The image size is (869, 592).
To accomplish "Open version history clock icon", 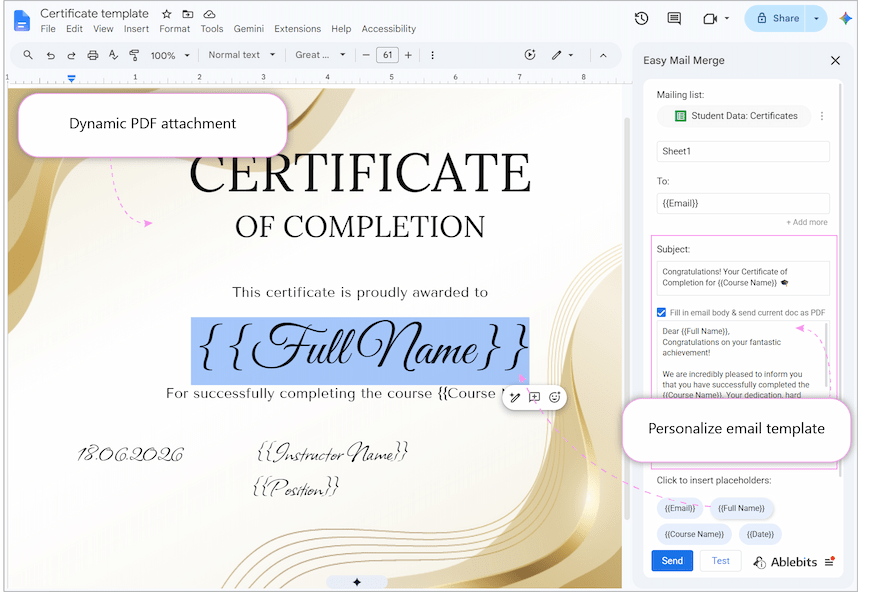I will (641, 18).
